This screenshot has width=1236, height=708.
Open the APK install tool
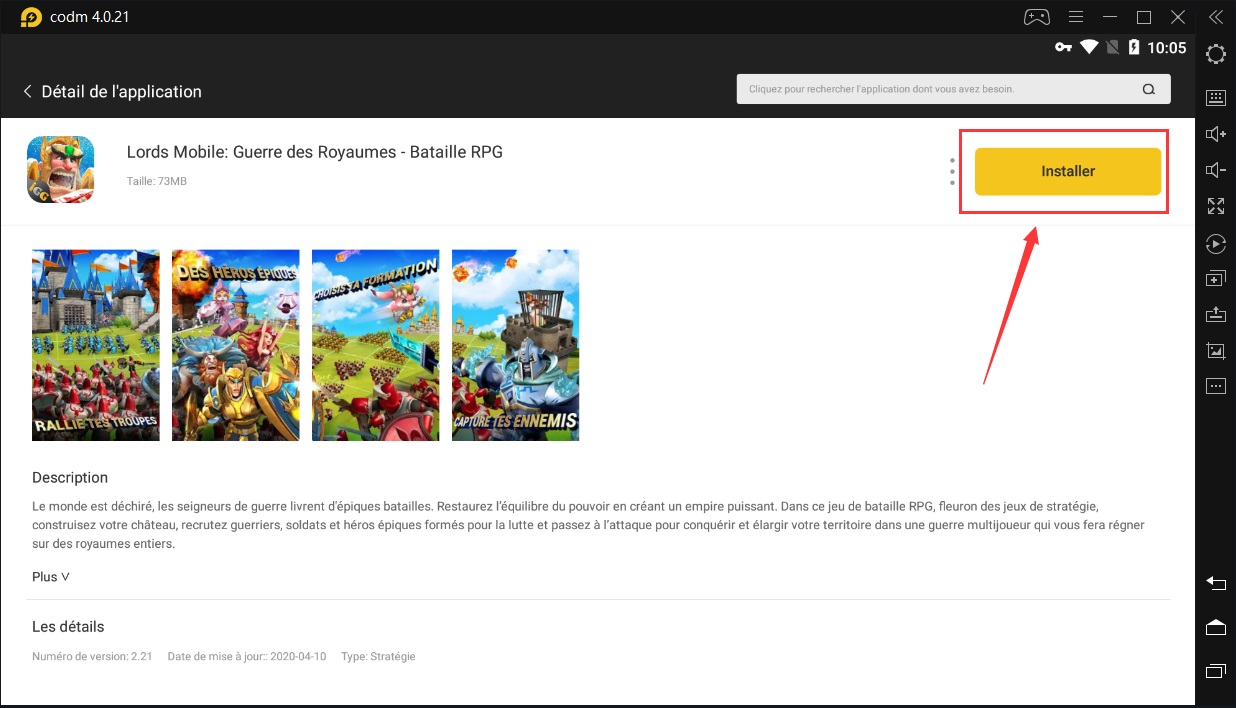coord(1215,314)
